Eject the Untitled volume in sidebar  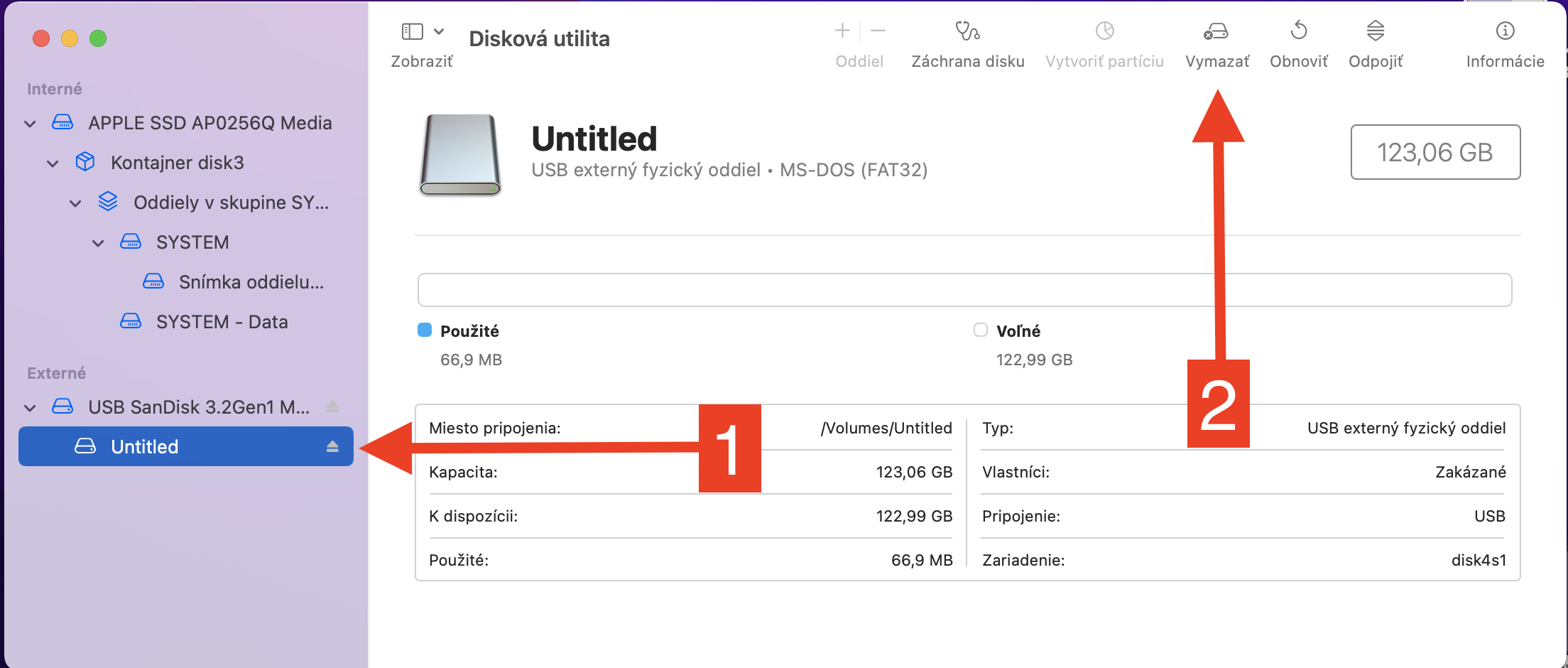[332, 446]
